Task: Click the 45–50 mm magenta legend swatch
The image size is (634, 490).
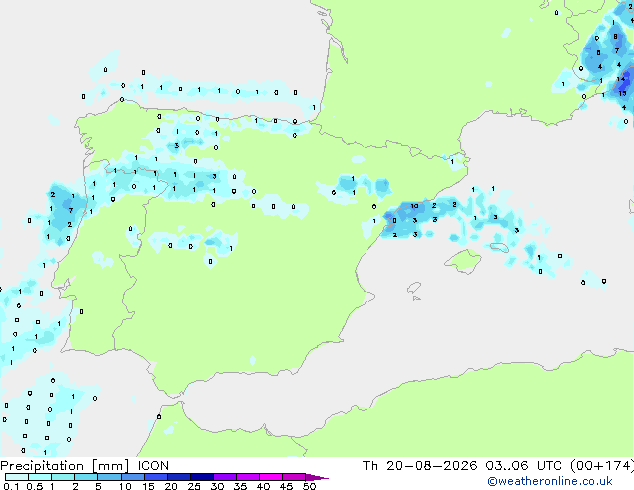Action: point(294,477)
